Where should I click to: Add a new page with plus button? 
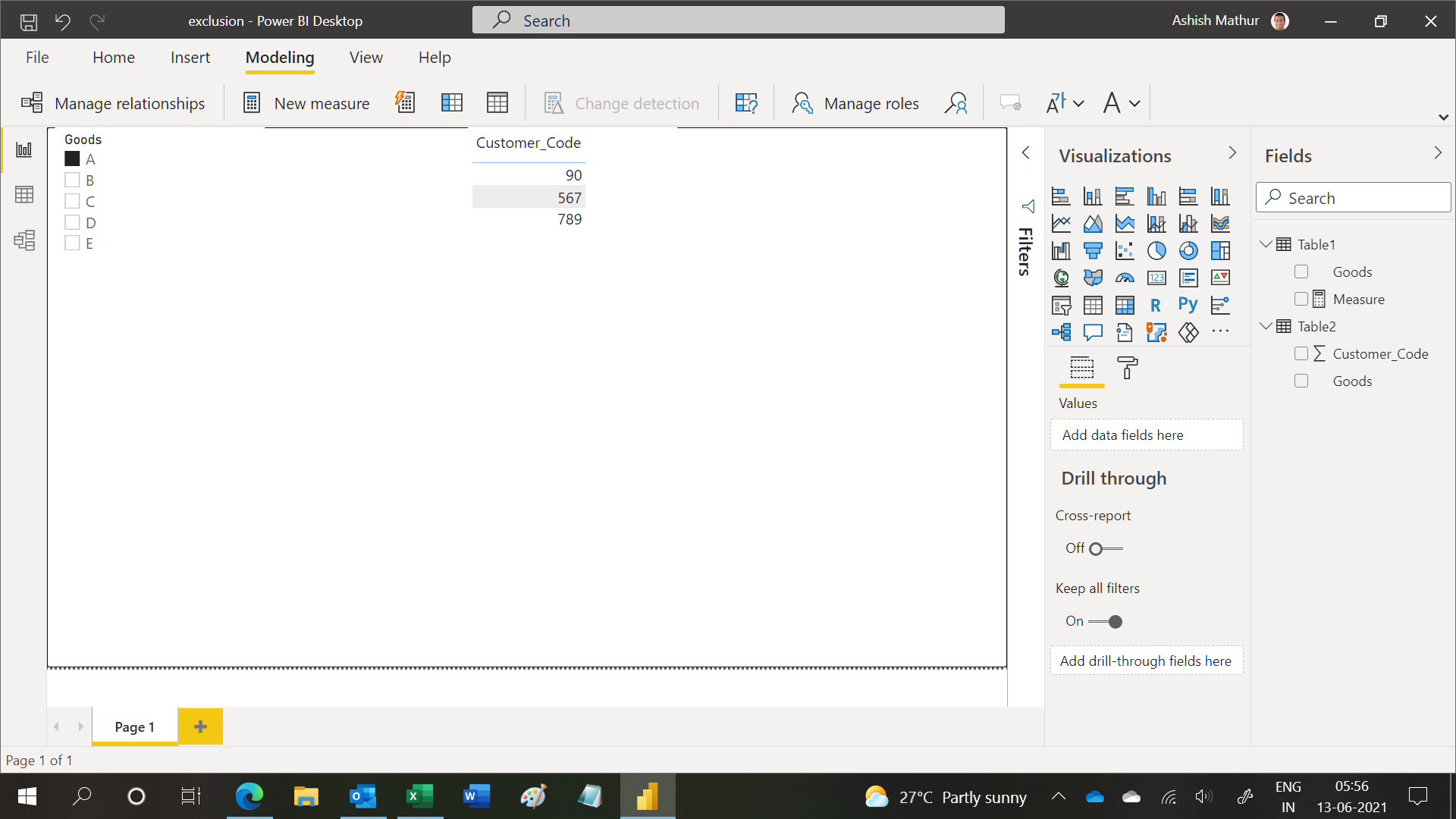[200, 726]
